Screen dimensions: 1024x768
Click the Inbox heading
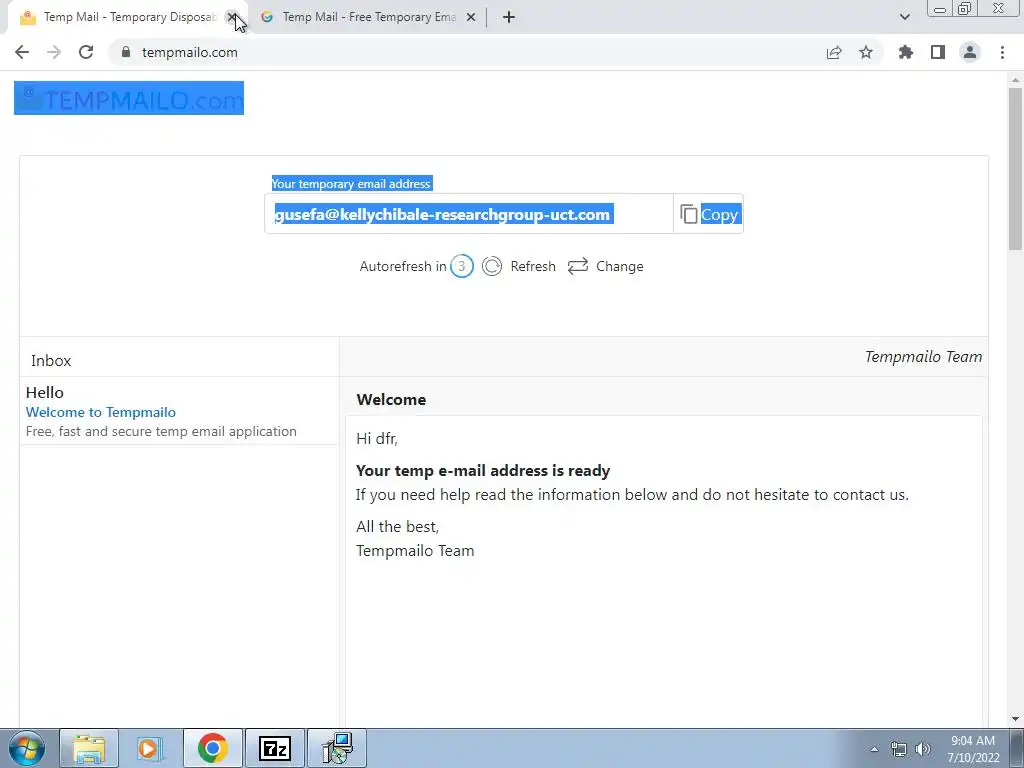[x=51, y=360]
